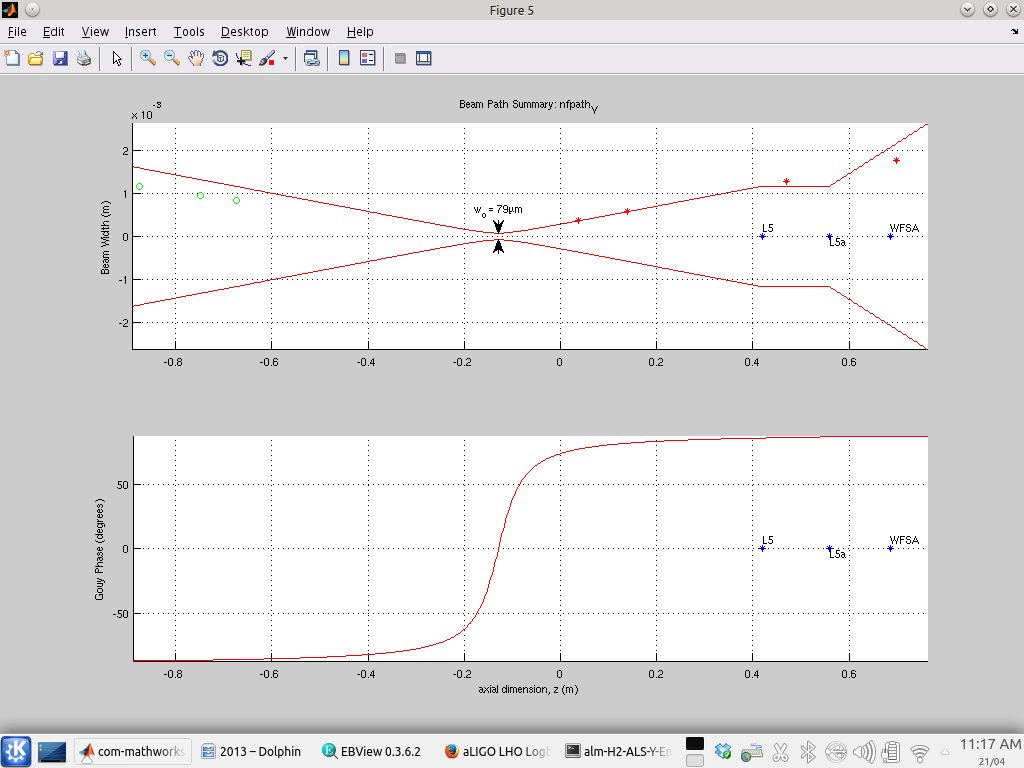The image size is (1024, 768).
Task: Activate the Zoom Out magnifier tool
Action: pos(172,58)
